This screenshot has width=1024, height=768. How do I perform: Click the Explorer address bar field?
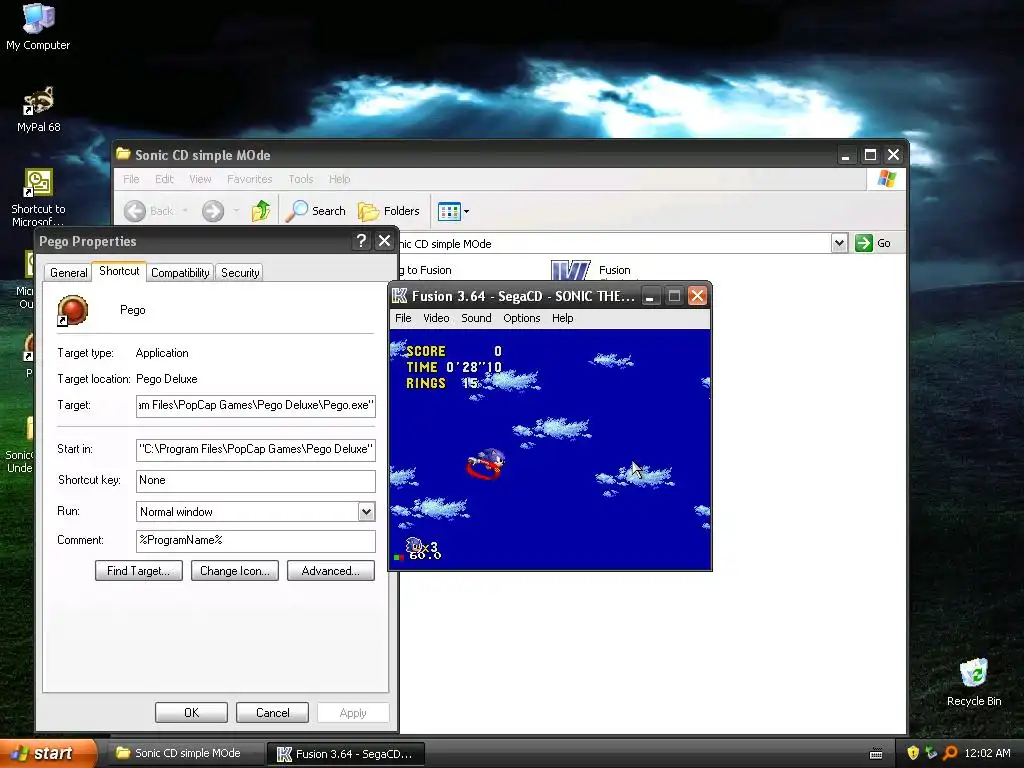pos(614,244)
